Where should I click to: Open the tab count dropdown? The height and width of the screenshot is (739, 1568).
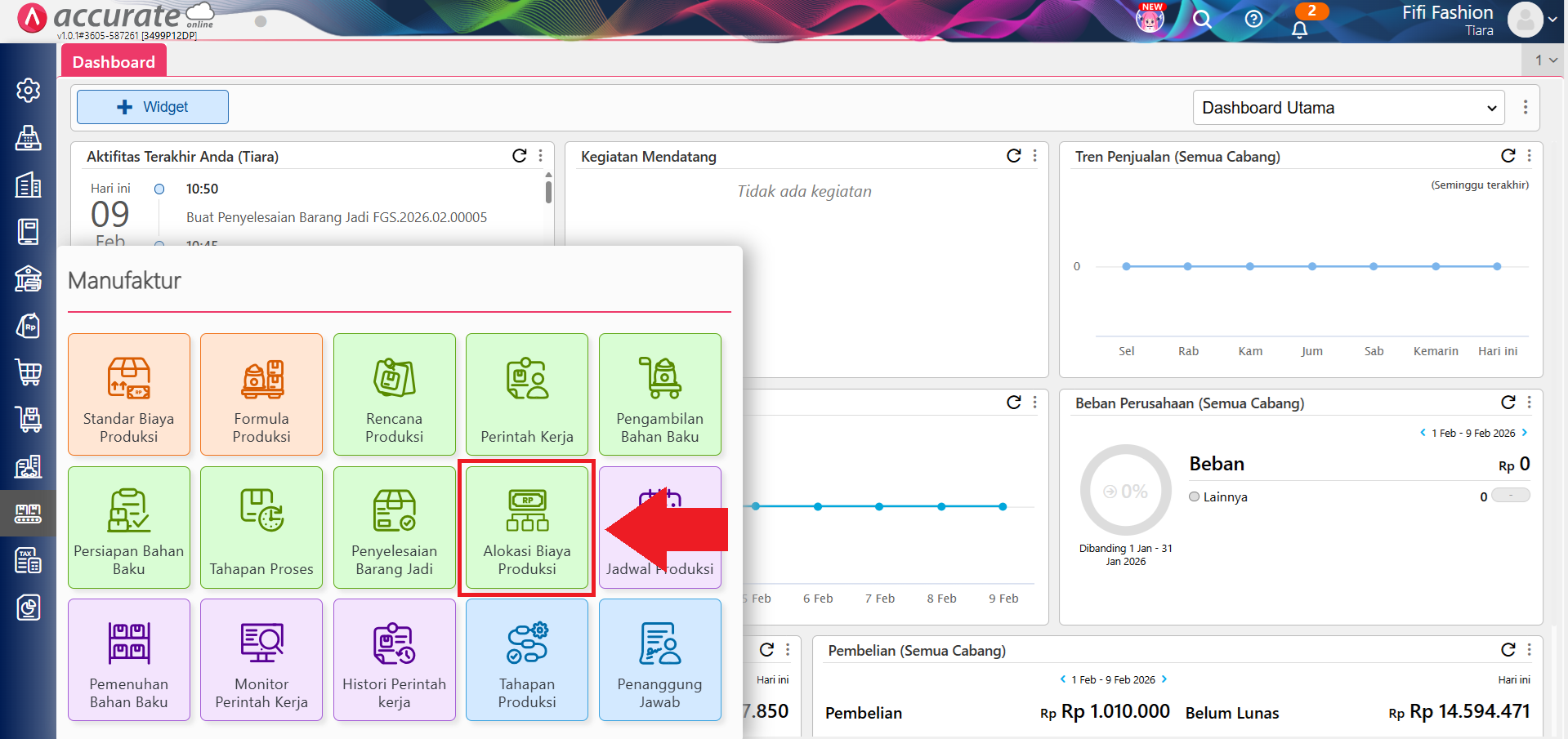[1545, 60]
